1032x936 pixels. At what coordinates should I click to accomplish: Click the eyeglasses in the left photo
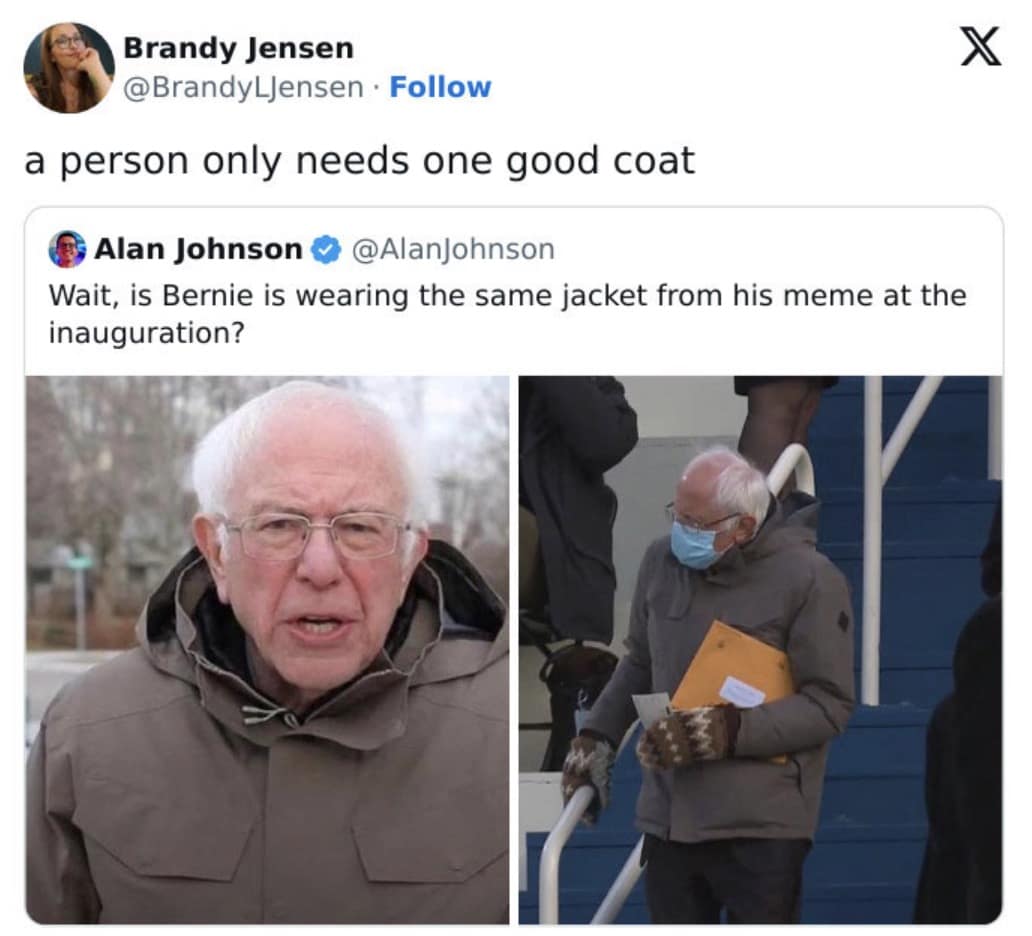pyautogui.click(x=317, y=534)
